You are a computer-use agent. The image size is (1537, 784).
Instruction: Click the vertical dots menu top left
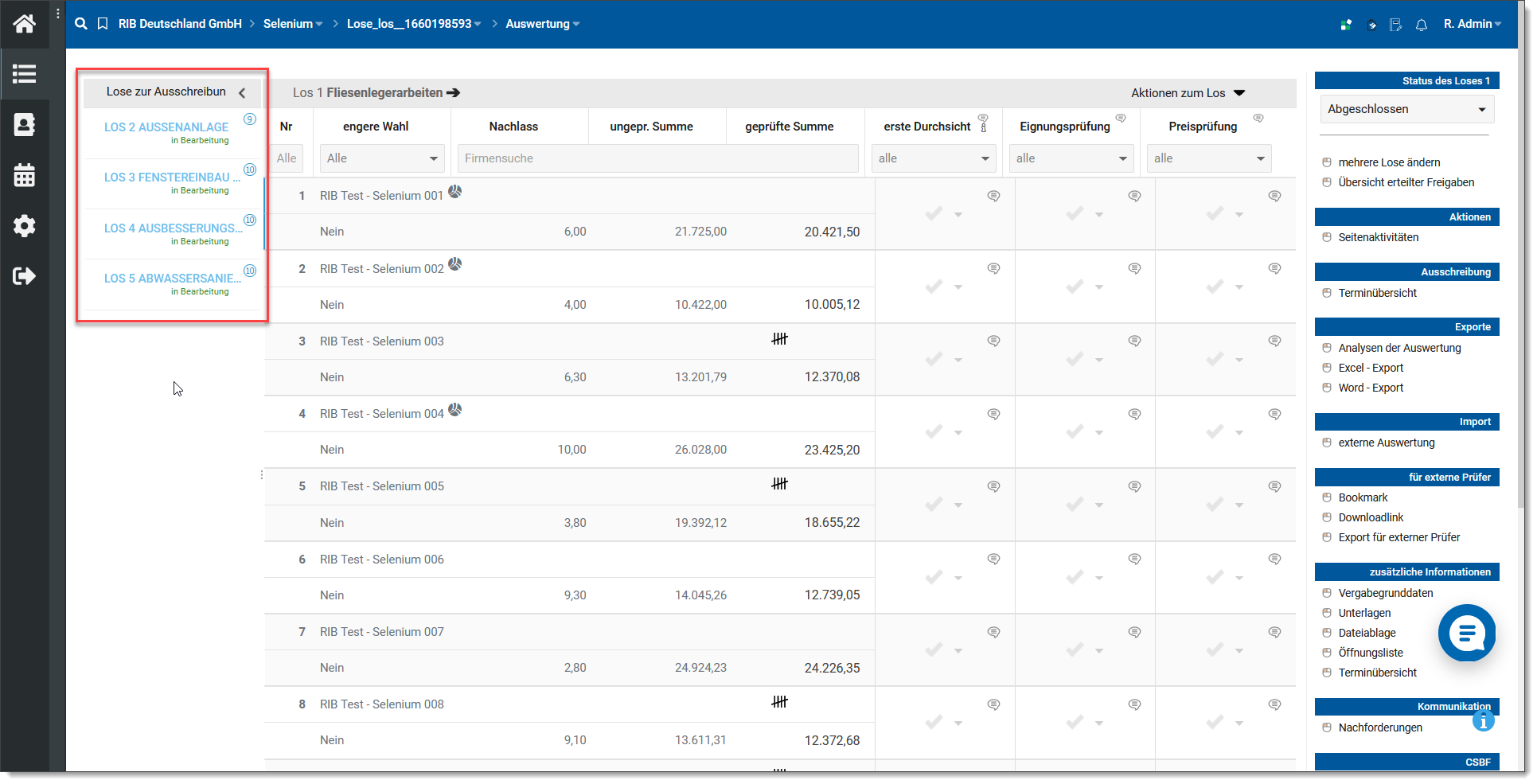[58, 14]
